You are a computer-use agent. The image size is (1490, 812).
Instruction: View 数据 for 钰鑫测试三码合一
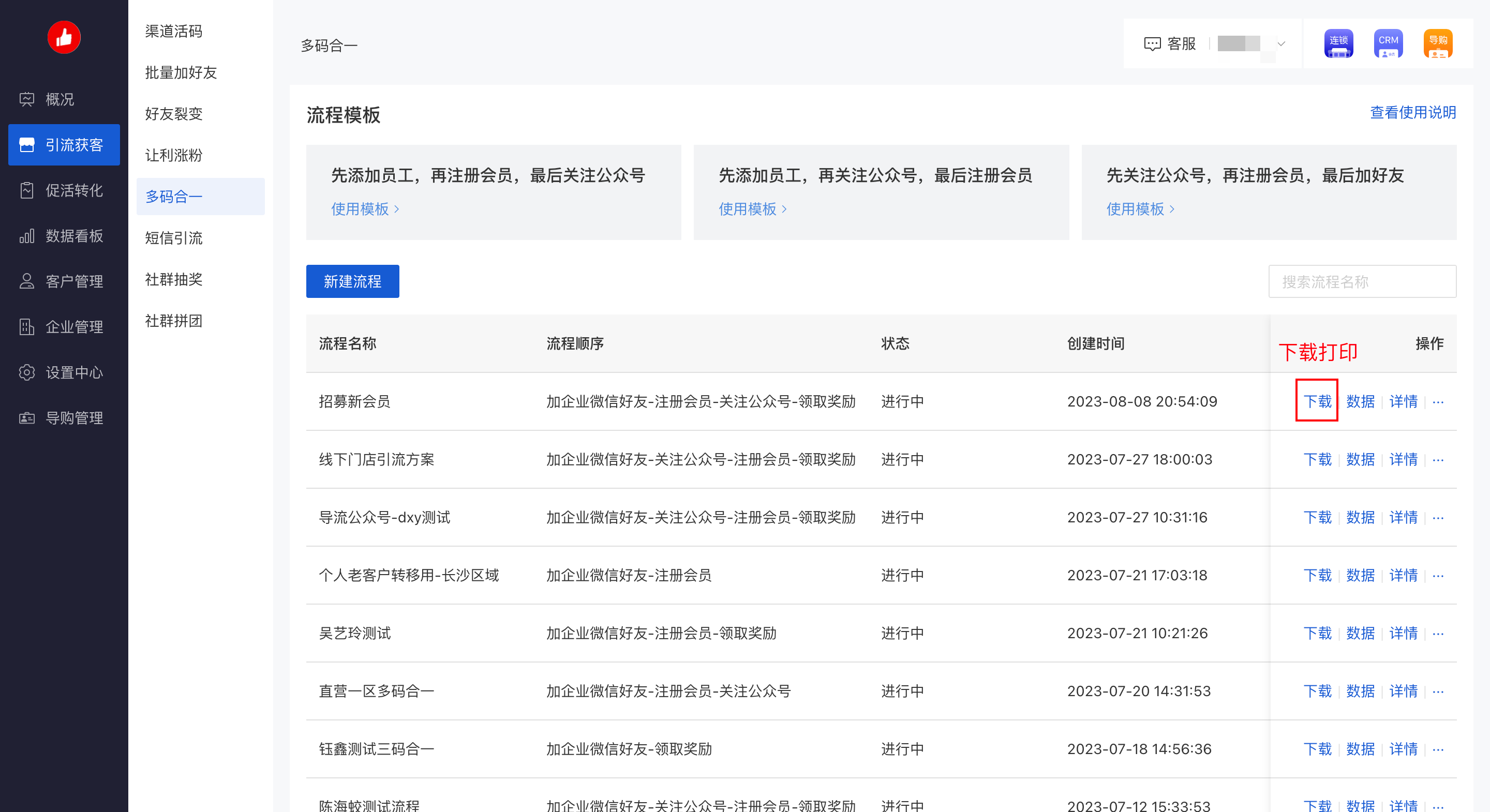coord(1360,749)
